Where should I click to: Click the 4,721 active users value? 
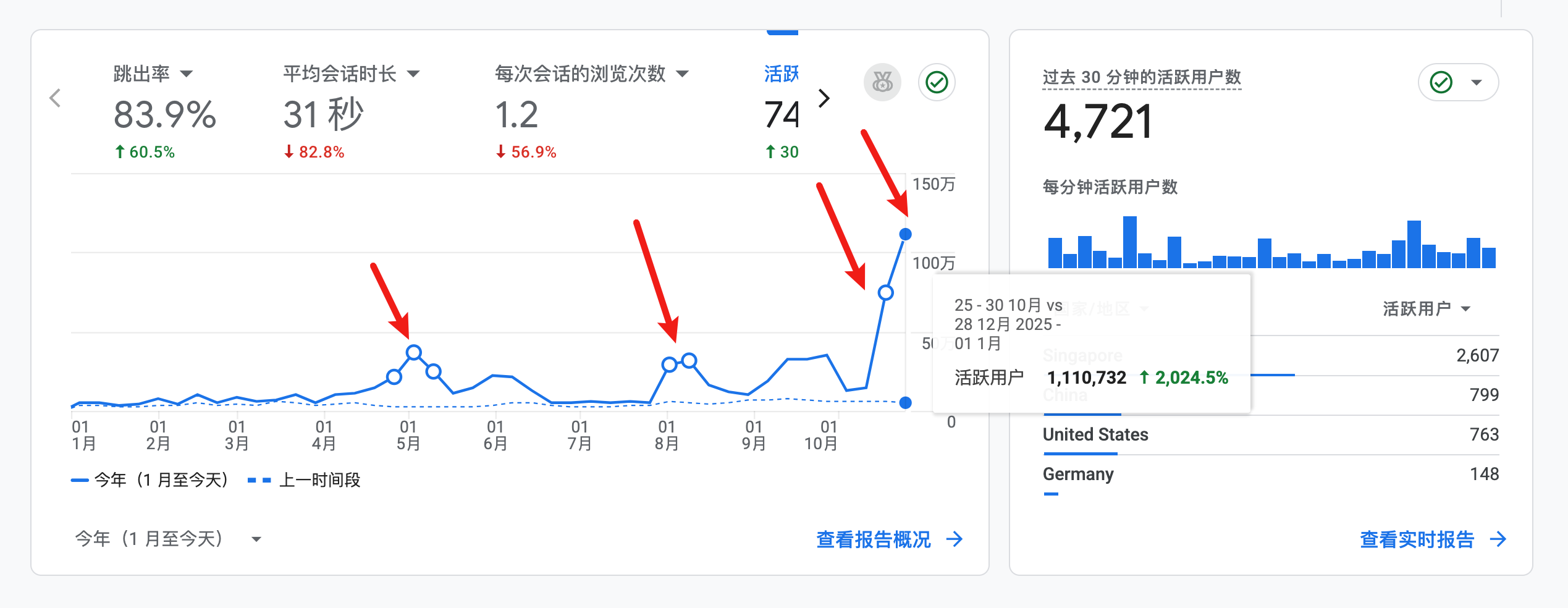(x=1098, y=122)
